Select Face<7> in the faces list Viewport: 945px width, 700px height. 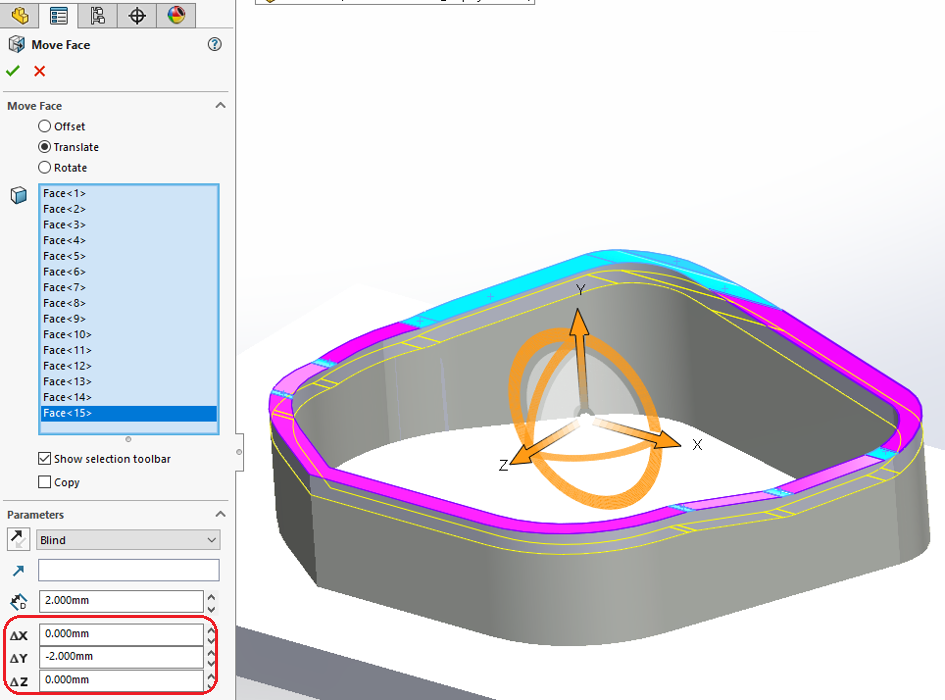coord(65,287)
